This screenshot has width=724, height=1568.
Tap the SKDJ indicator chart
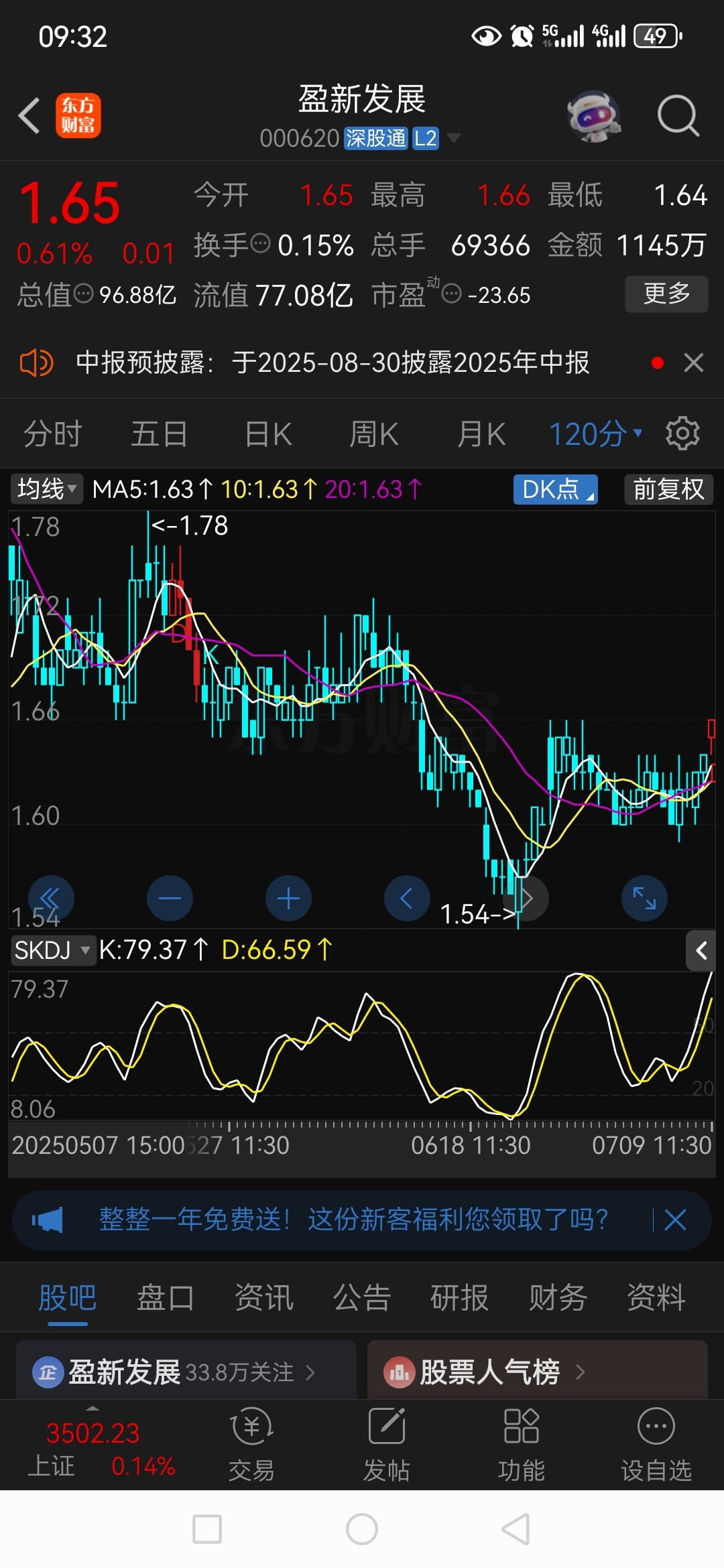(x=362, y=1045)
